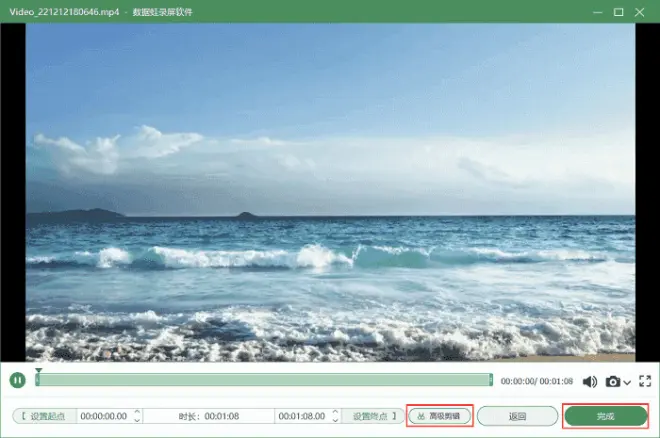Mute audio with the speaker icon
The width and height of the screenshot is (660, 438).
point(590,381)
